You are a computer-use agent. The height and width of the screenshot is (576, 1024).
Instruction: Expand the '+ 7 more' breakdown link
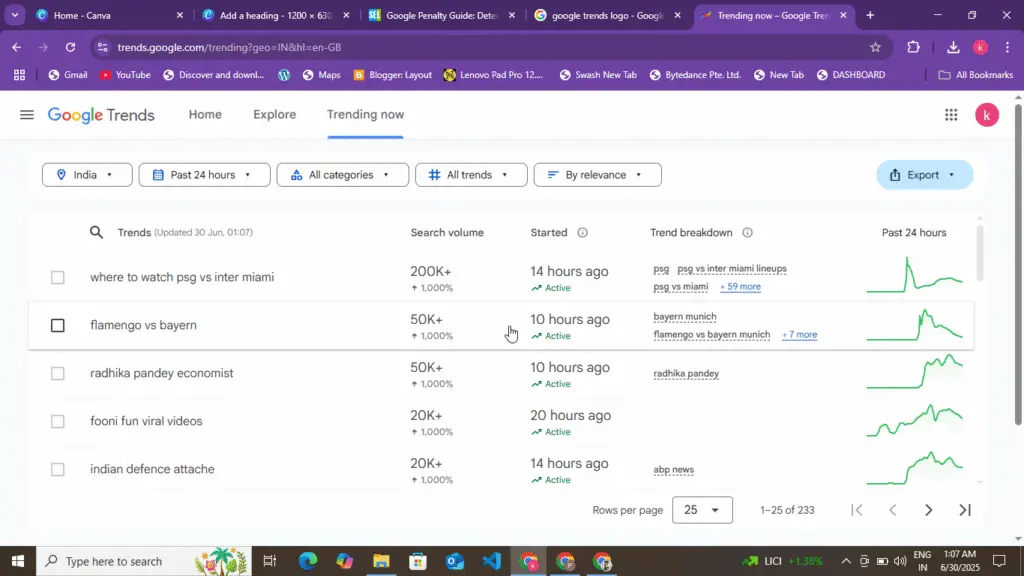click(x=799, y=334)
